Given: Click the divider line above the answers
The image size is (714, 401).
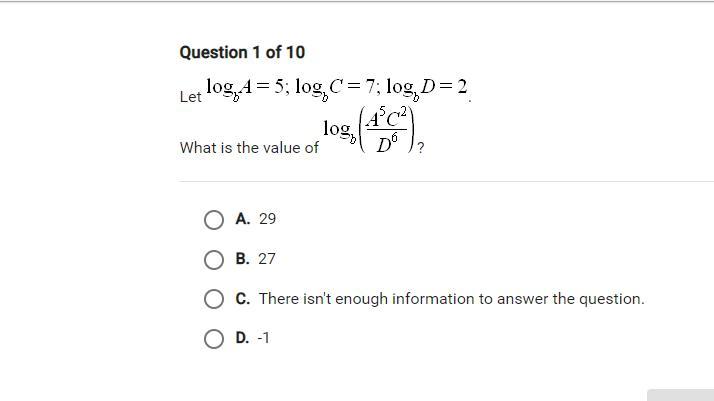Looking at the screenshot, I should [446, 181].
